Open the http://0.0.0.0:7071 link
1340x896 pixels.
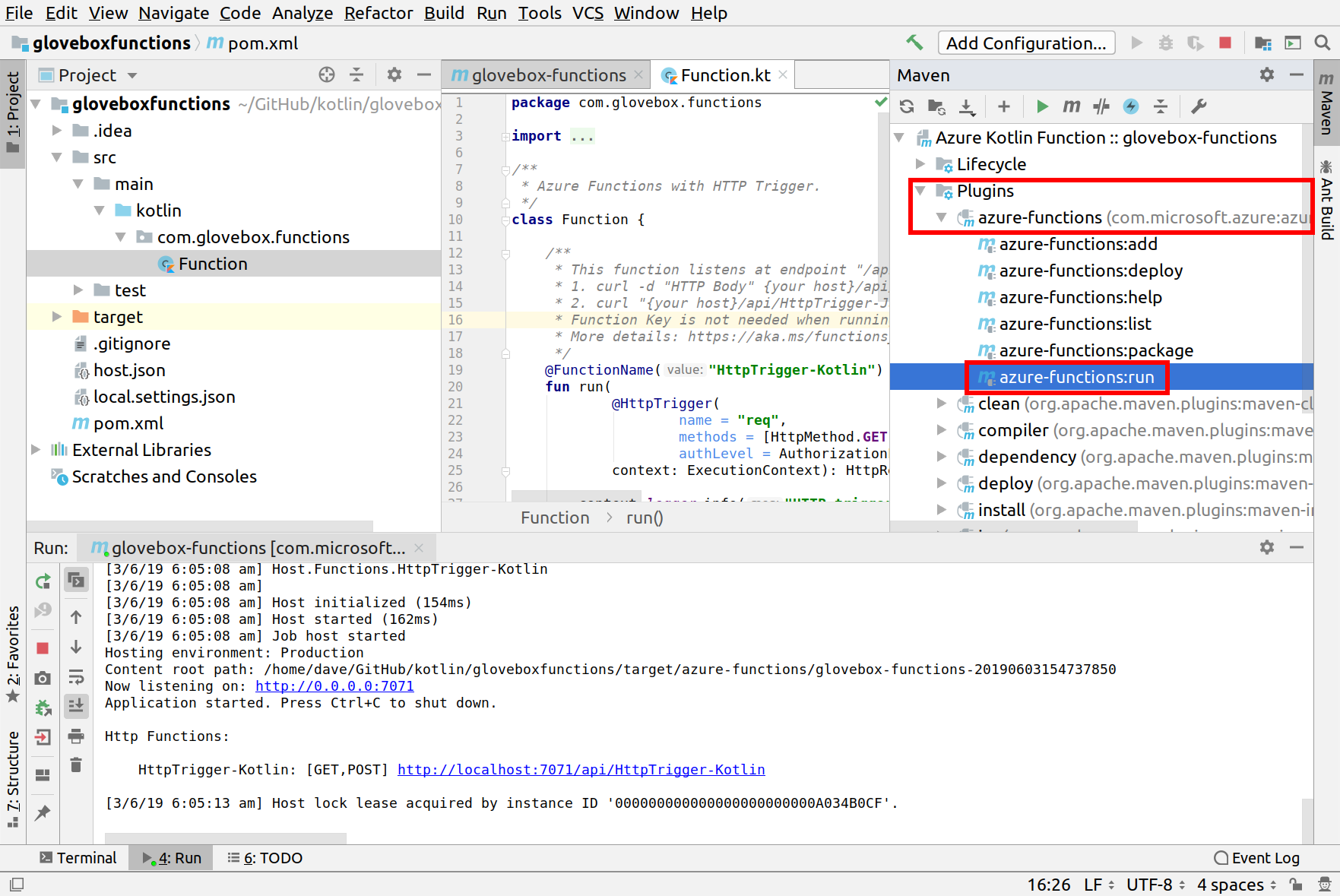(x=334, y=686)
